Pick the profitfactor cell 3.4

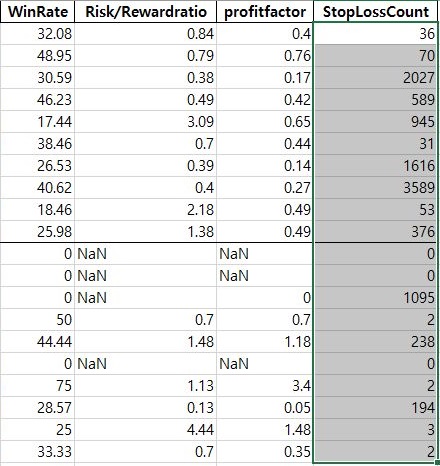(265, 386)
